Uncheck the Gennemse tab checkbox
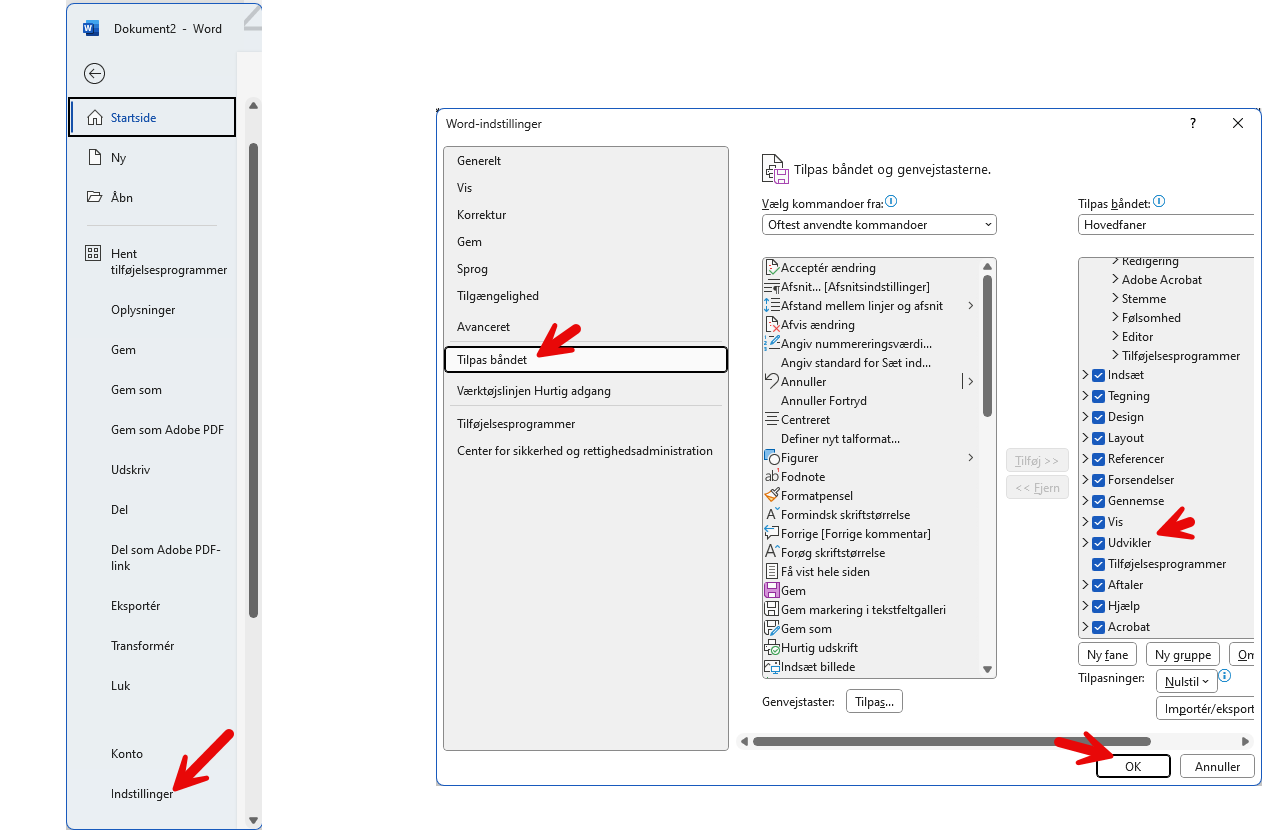The width and height of the screenshot is (1286, 830). coord(1098,501)
